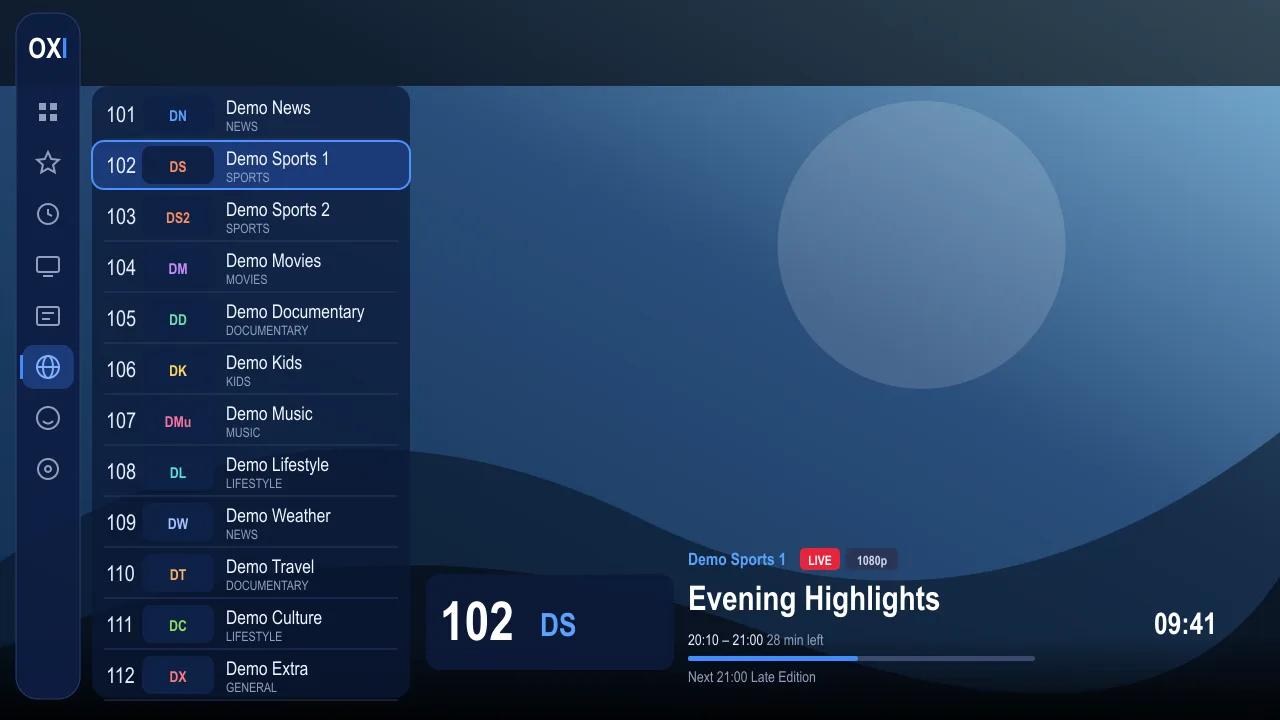This screenshot has width=1280, height=720.
Task: Choose channel 105 Demo Documentary
Action: 251,318
